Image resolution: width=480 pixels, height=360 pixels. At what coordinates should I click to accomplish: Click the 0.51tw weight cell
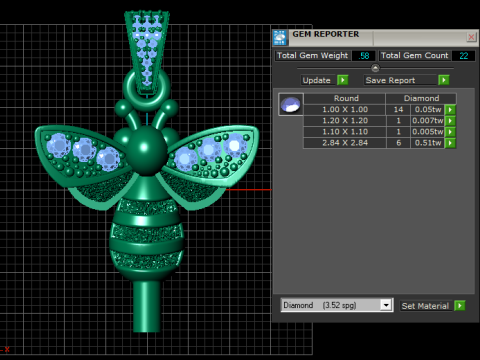click(428, 143)
